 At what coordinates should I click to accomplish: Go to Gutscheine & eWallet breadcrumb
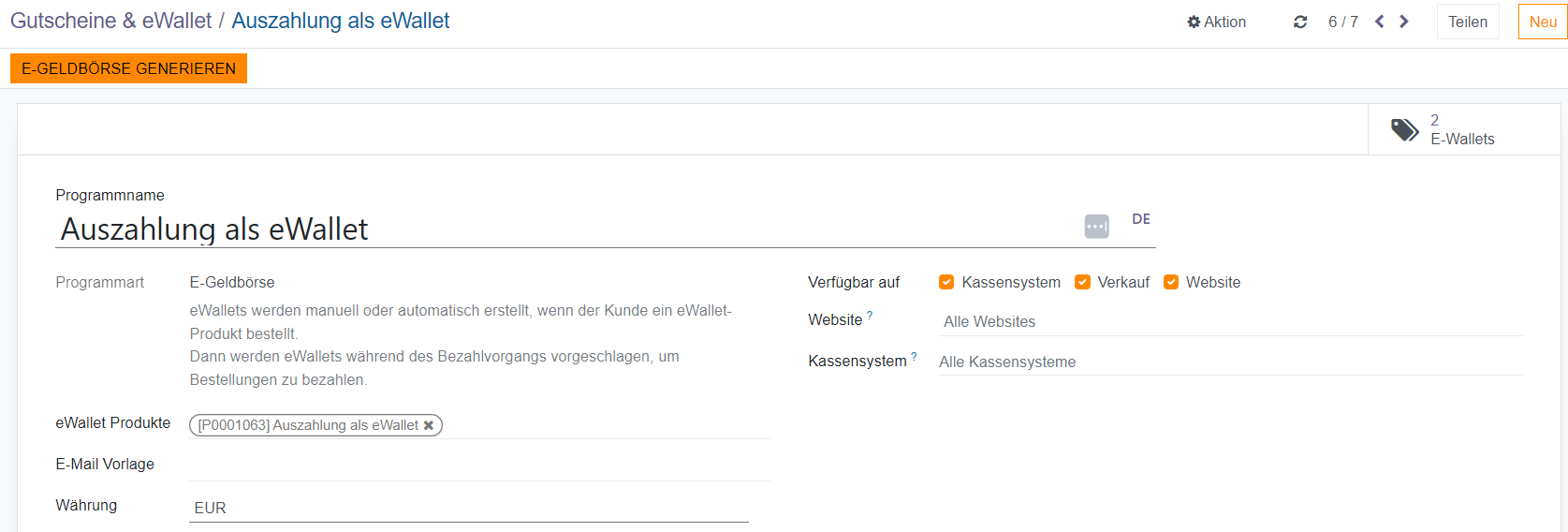point(110,21)
